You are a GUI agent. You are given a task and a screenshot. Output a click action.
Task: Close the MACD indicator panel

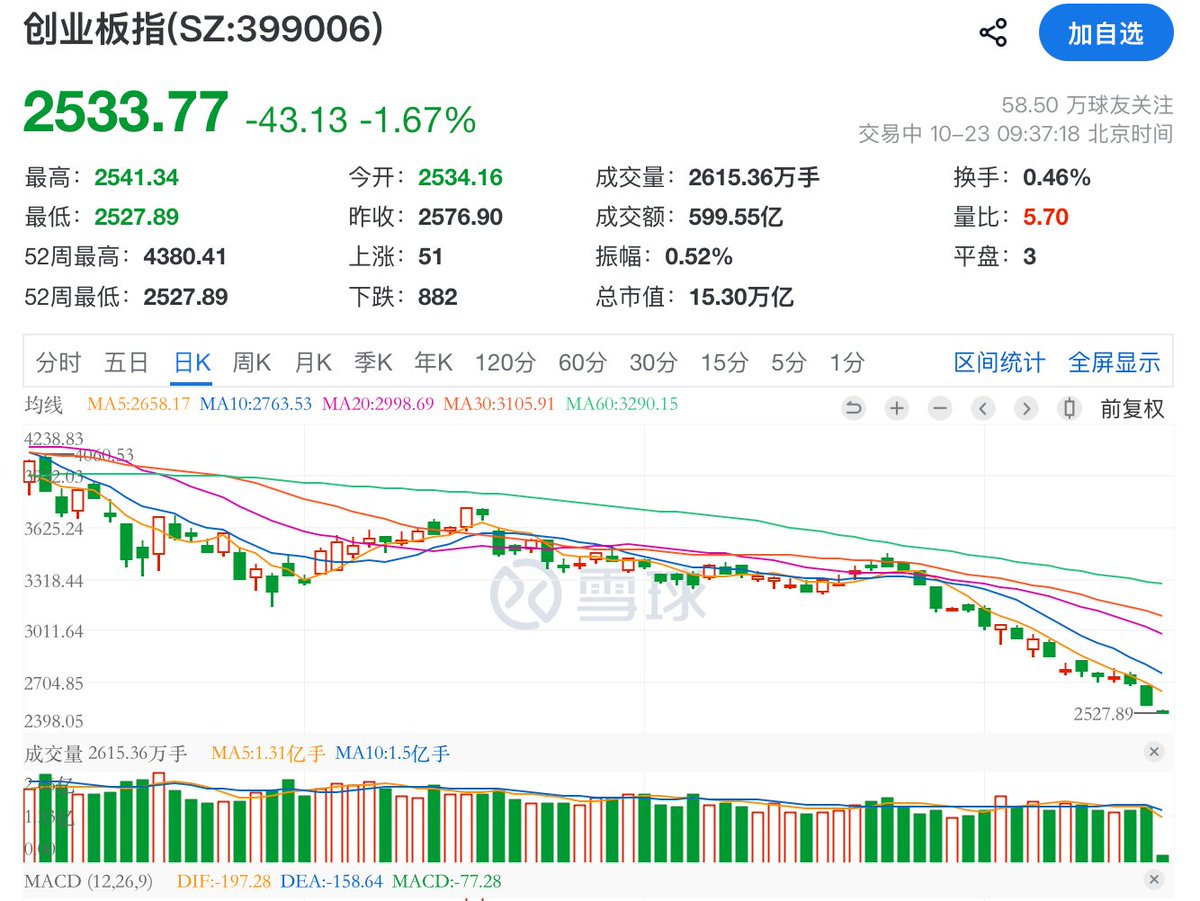1153,880
